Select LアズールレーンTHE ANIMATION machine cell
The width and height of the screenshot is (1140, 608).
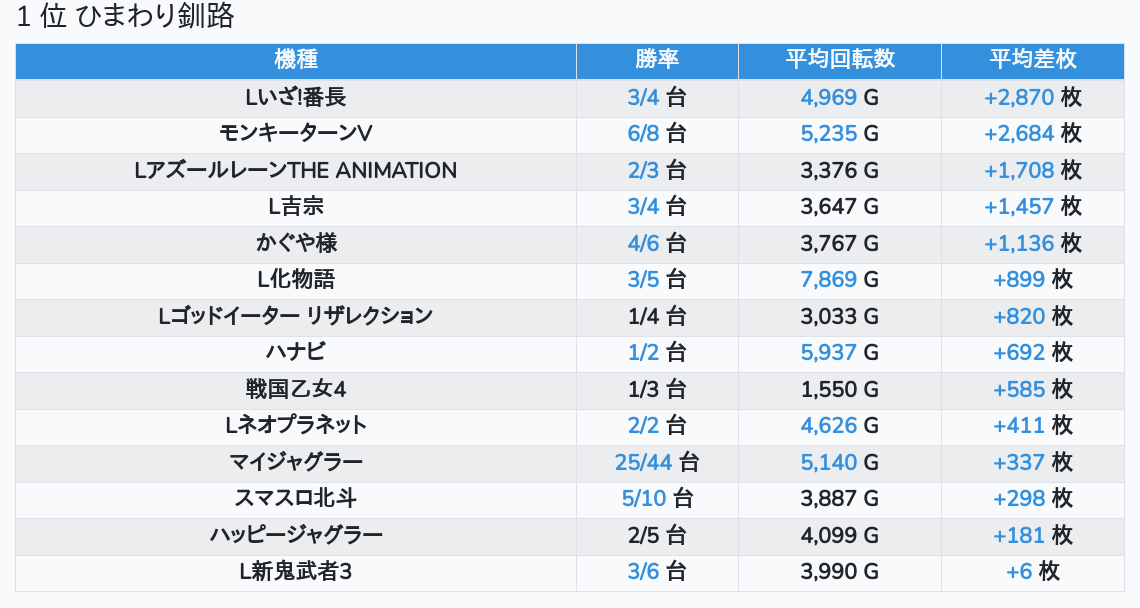295,170
